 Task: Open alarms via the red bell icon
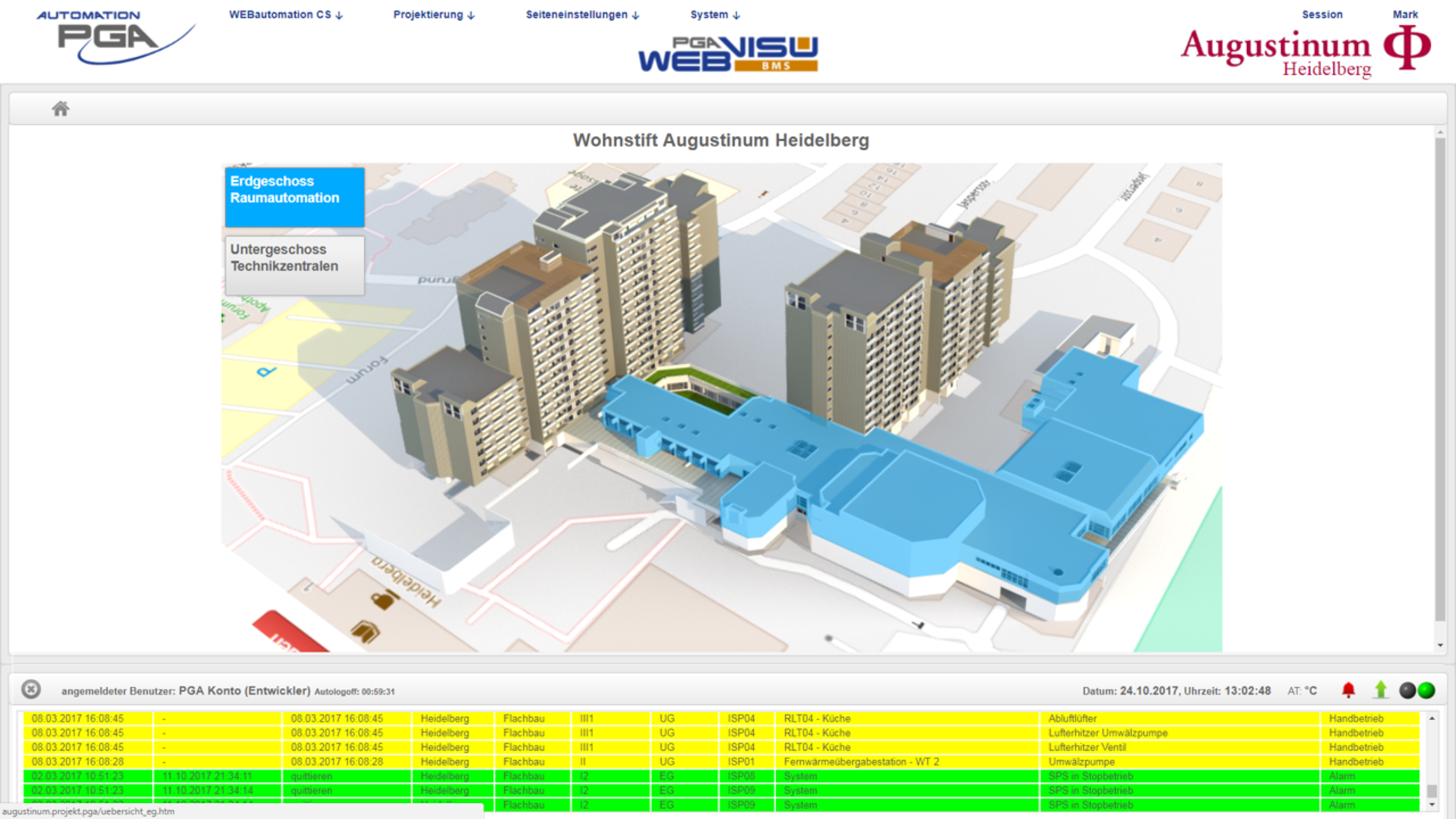(1348, 690)
